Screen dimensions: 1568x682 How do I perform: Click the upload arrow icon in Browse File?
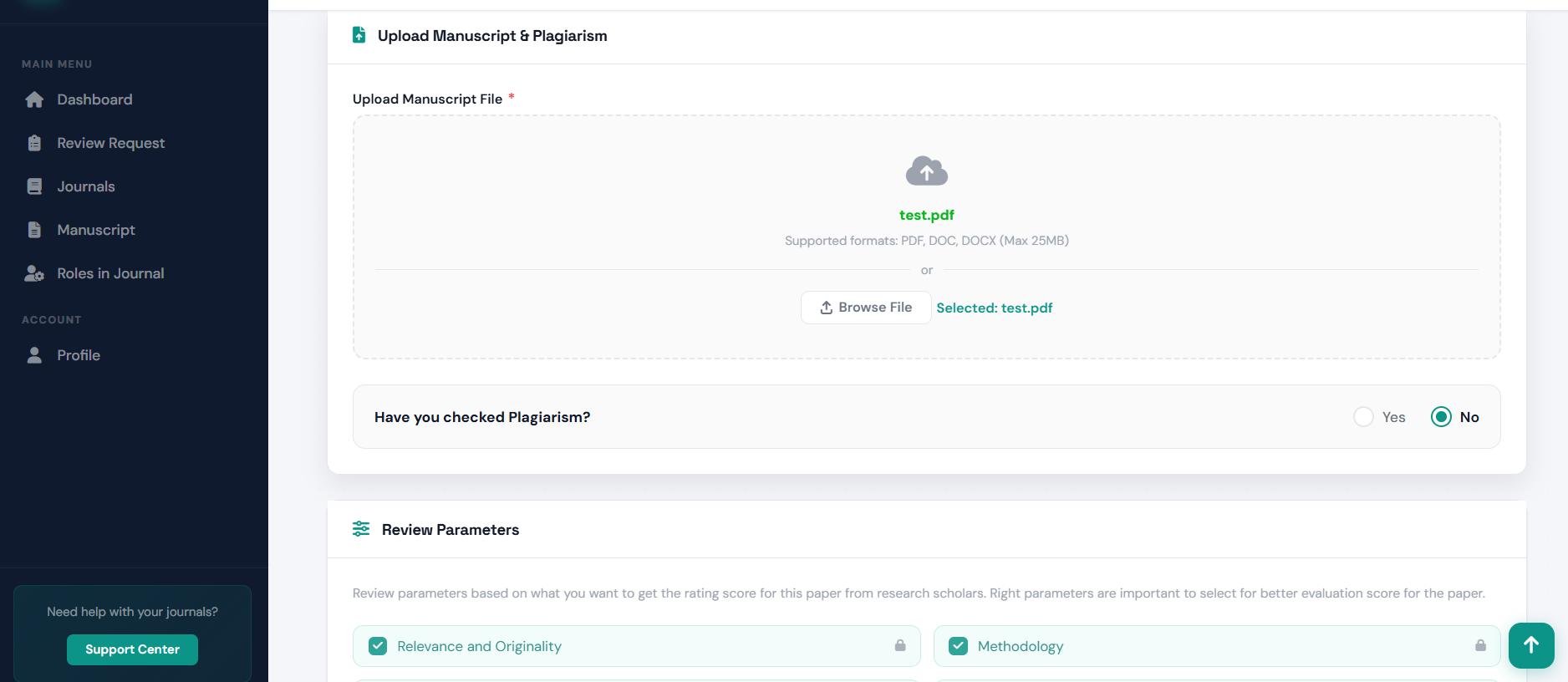827,308
